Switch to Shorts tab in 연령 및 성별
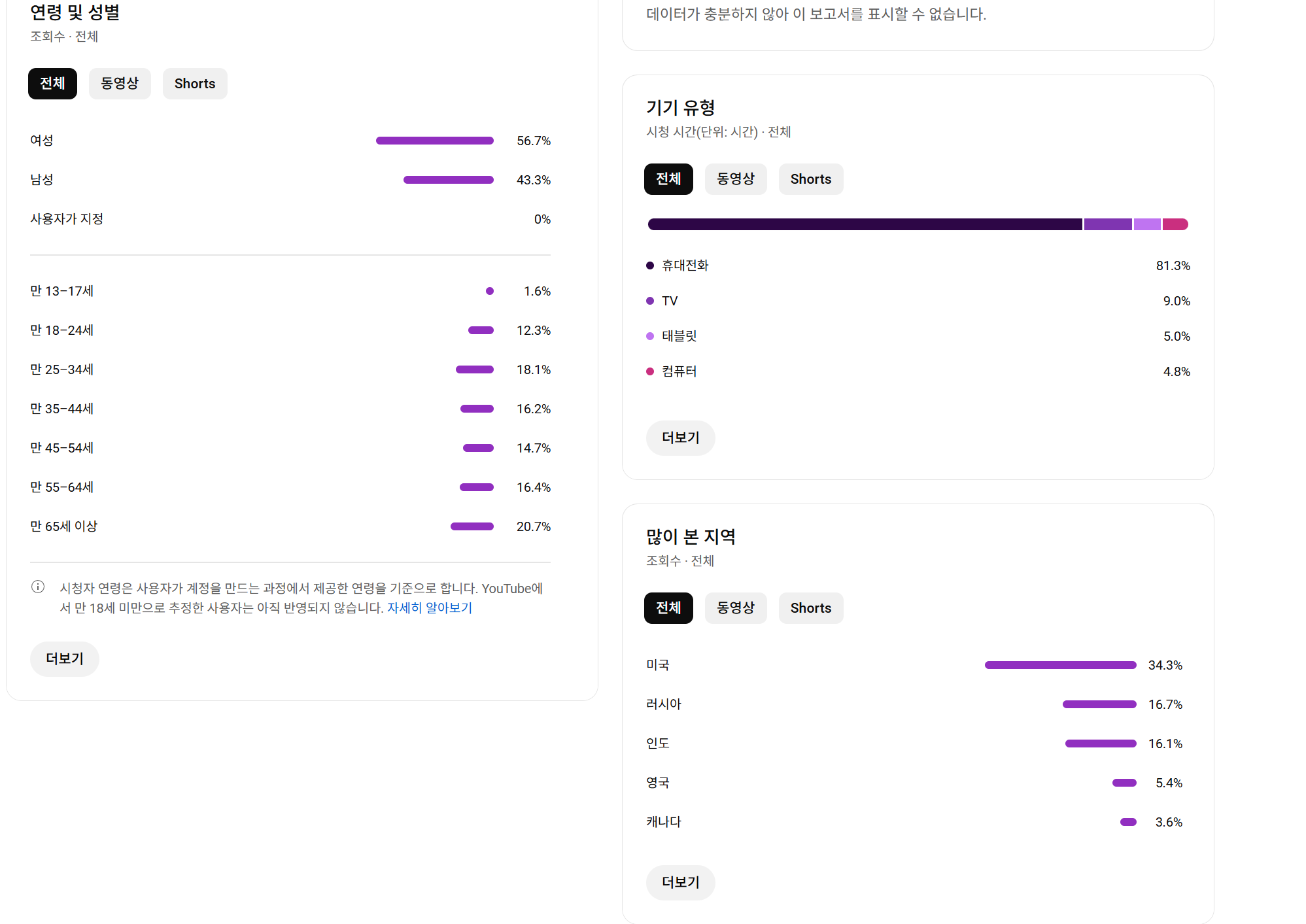Screen dimensions: 1306x924 pos(195,84)
